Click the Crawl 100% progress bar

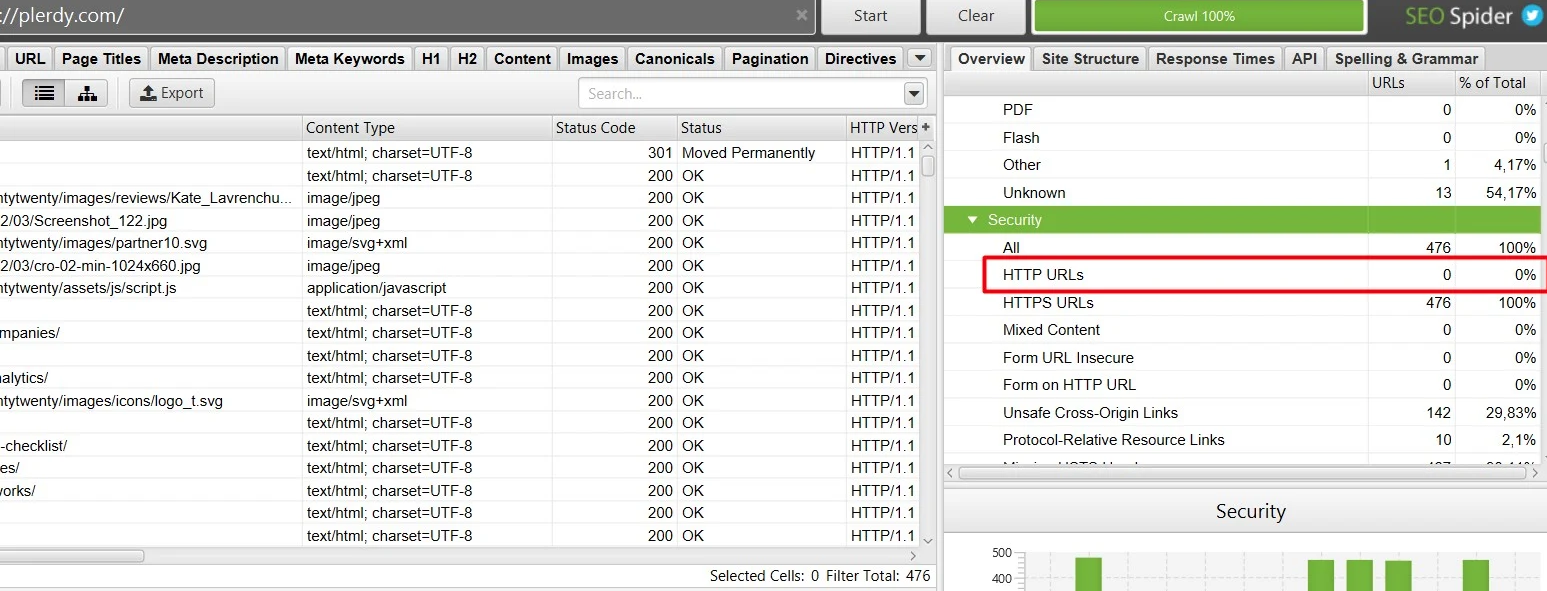coord(1198,16)
